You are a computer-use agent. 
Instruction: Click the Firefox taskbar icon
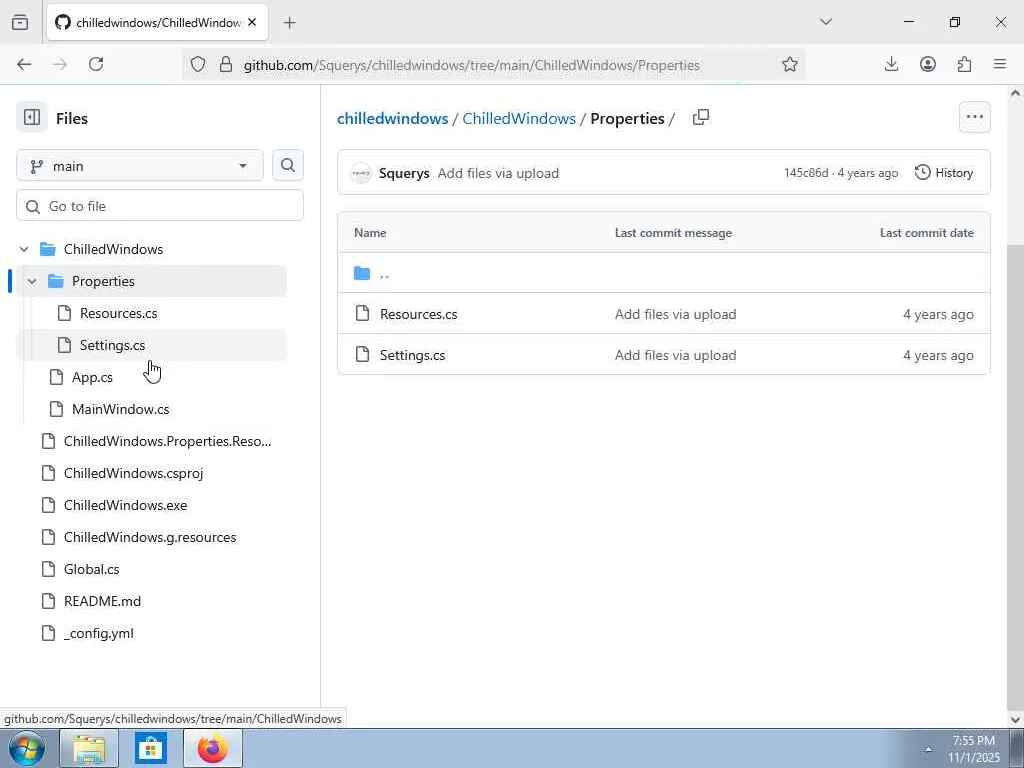click(213, 748)
